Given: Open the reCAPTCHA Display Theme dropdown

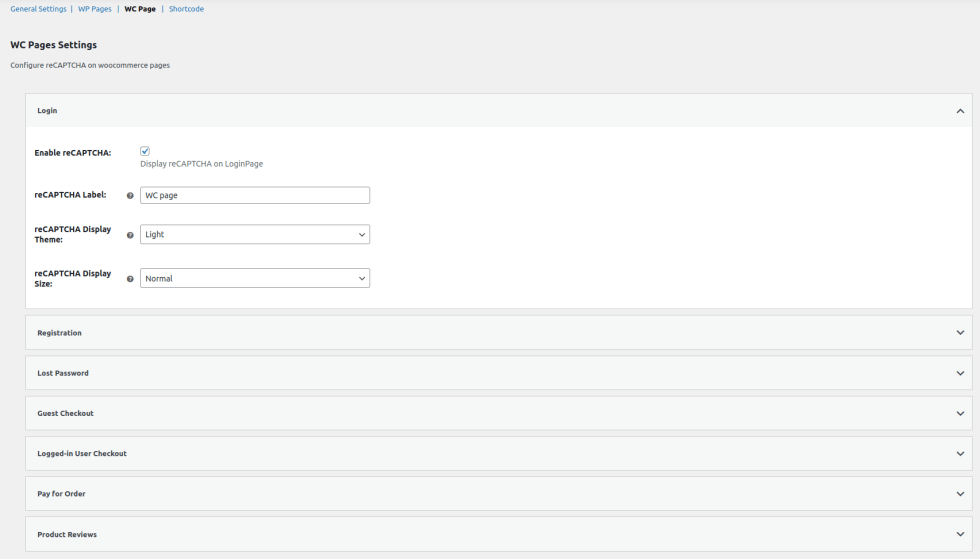Looking at the screenshot, I should point(255,234).
